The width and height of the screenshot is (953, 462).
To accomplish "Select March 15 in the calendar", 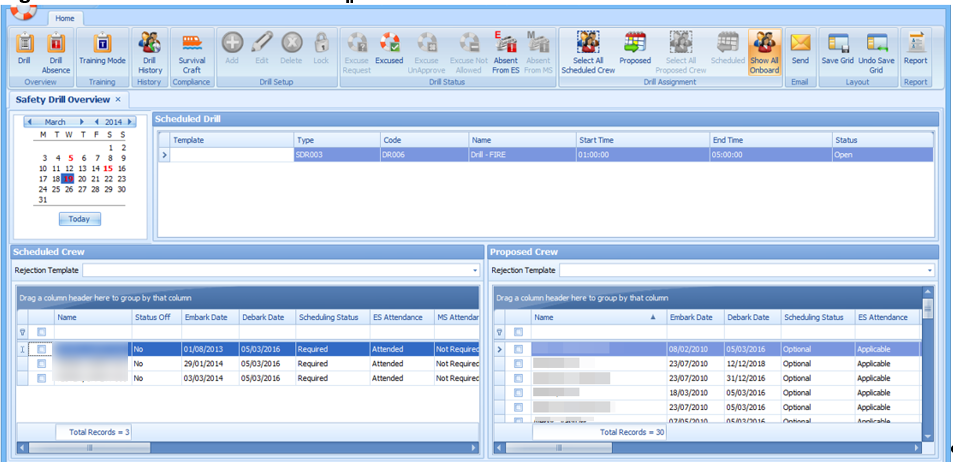I will pyautogui.click(x=108, y=168).
